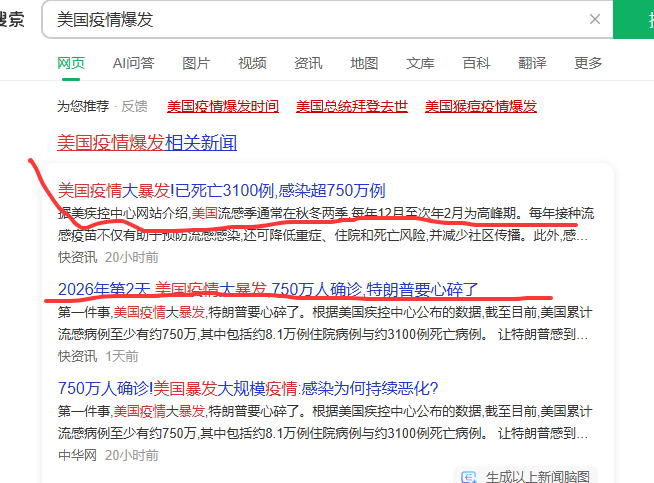Click snippet starting 据美疾控中心网站介绍
654x483 pixels.
(326, 214)
